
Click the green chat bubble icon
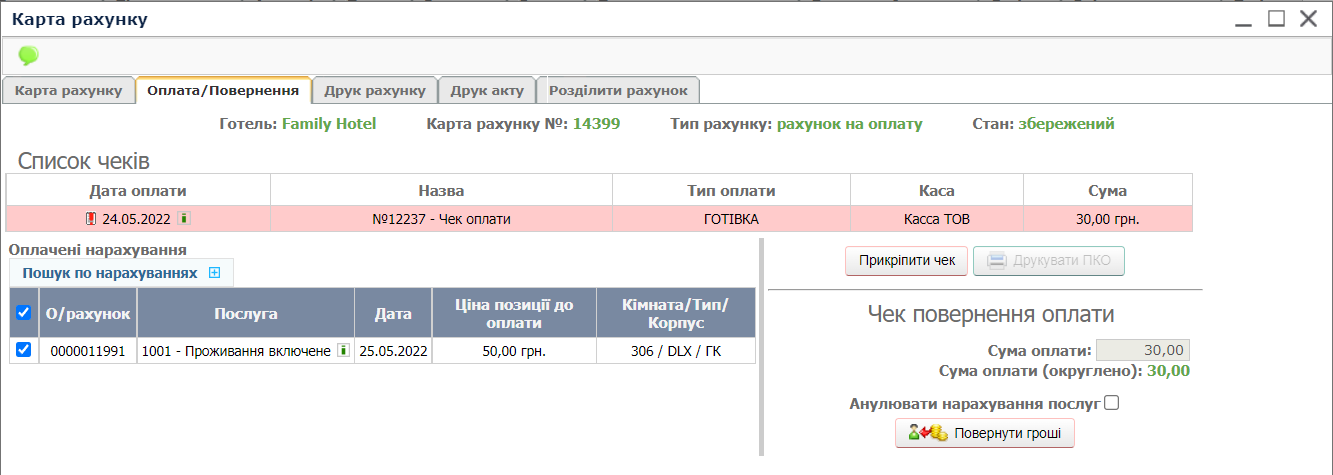(28, 55)
